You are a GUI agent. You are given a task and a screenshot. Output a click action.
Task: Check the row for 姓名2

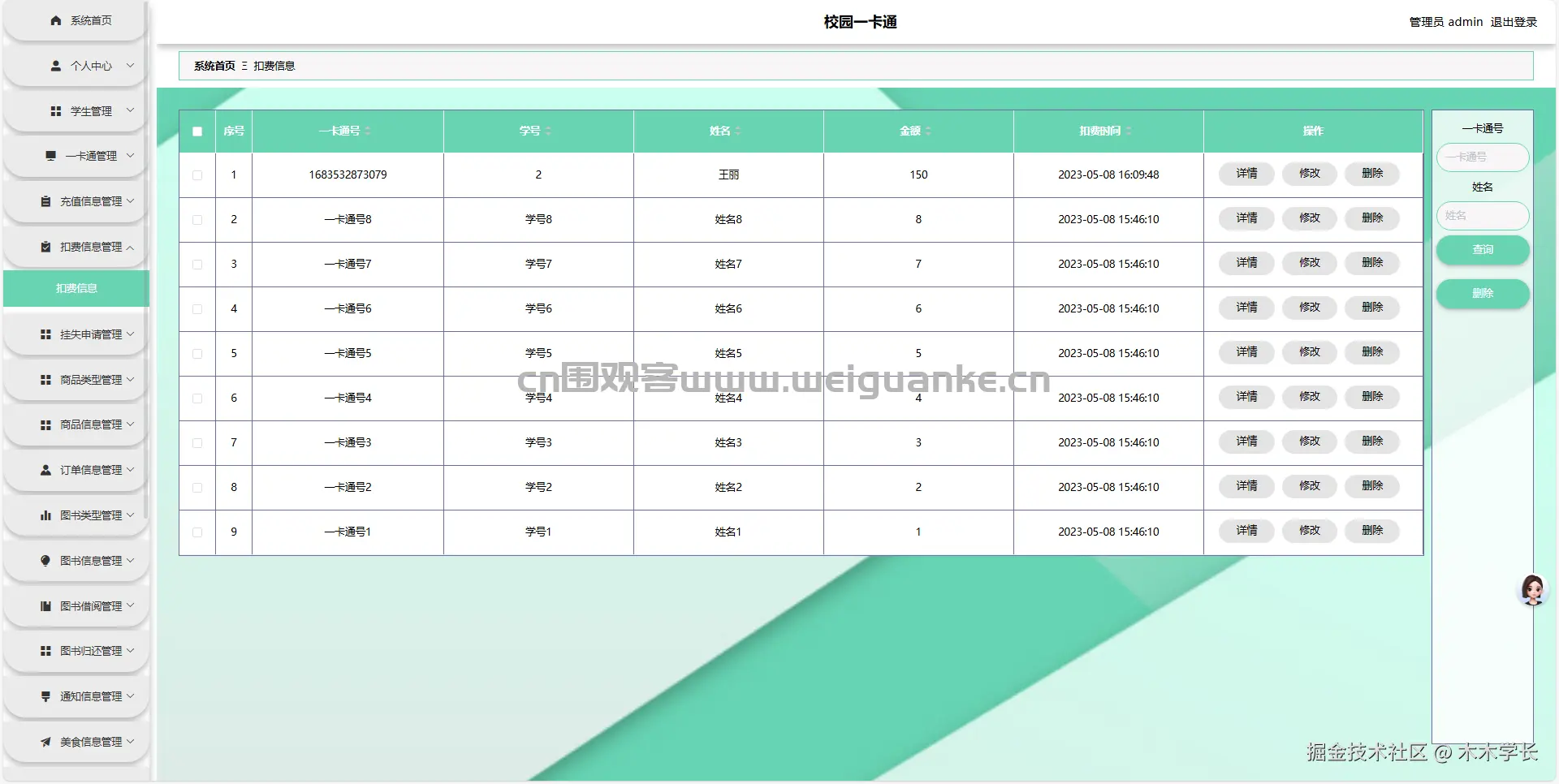coord(197,488)
